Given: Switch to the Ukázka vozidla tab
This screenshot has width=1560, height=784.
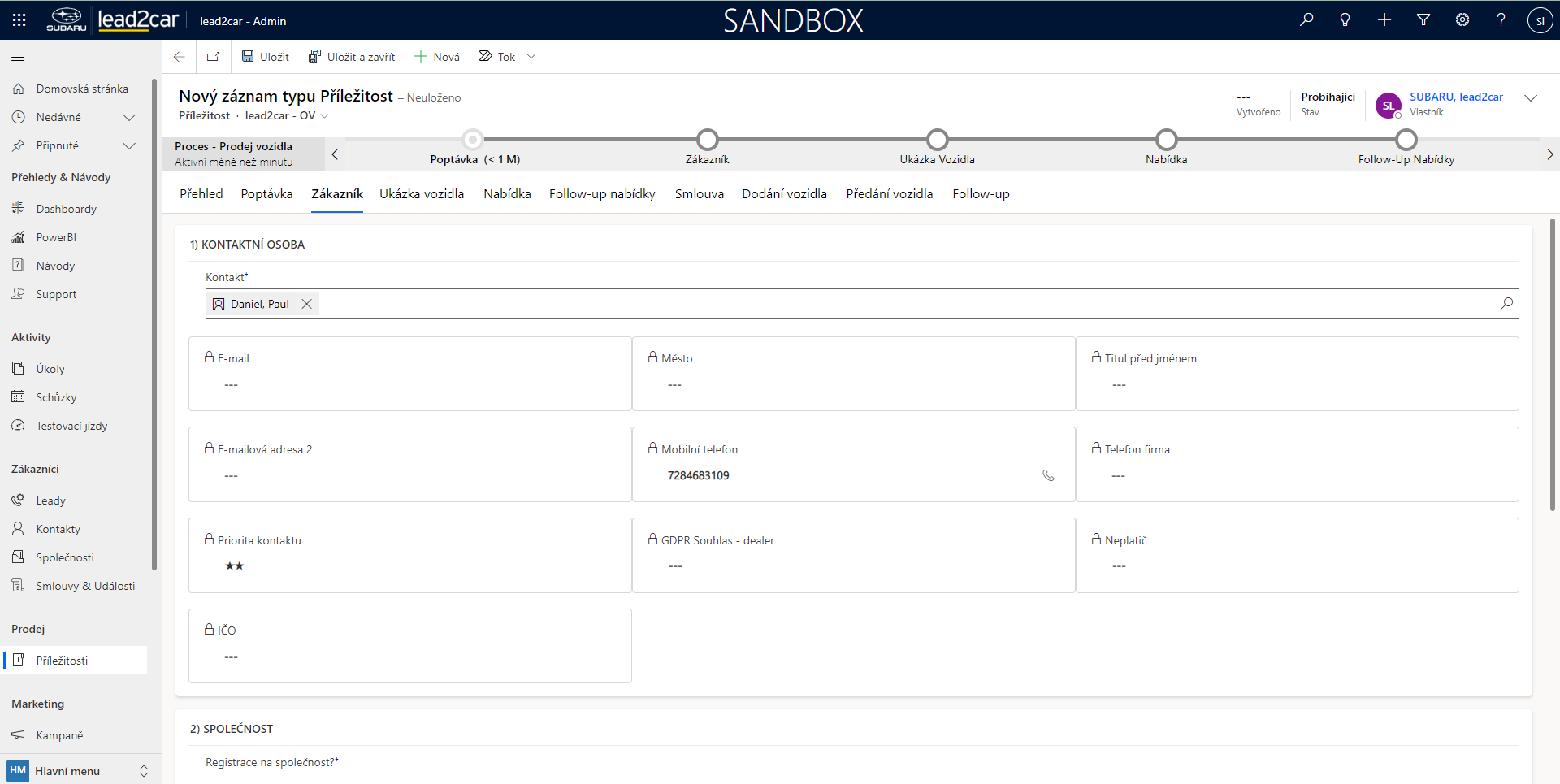Looking at the screenshot, I should click(422, 194).
